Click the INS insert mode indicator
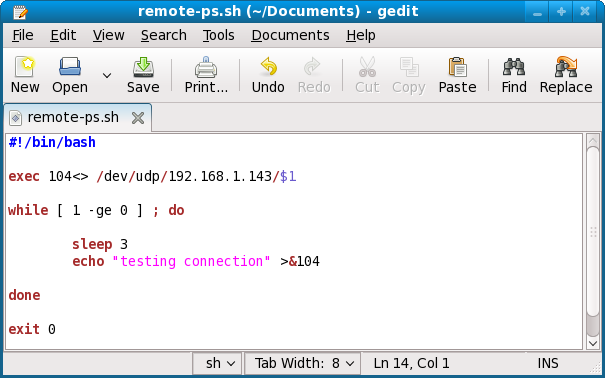Screen dimensions: 605x378 (x=548, y=363)
